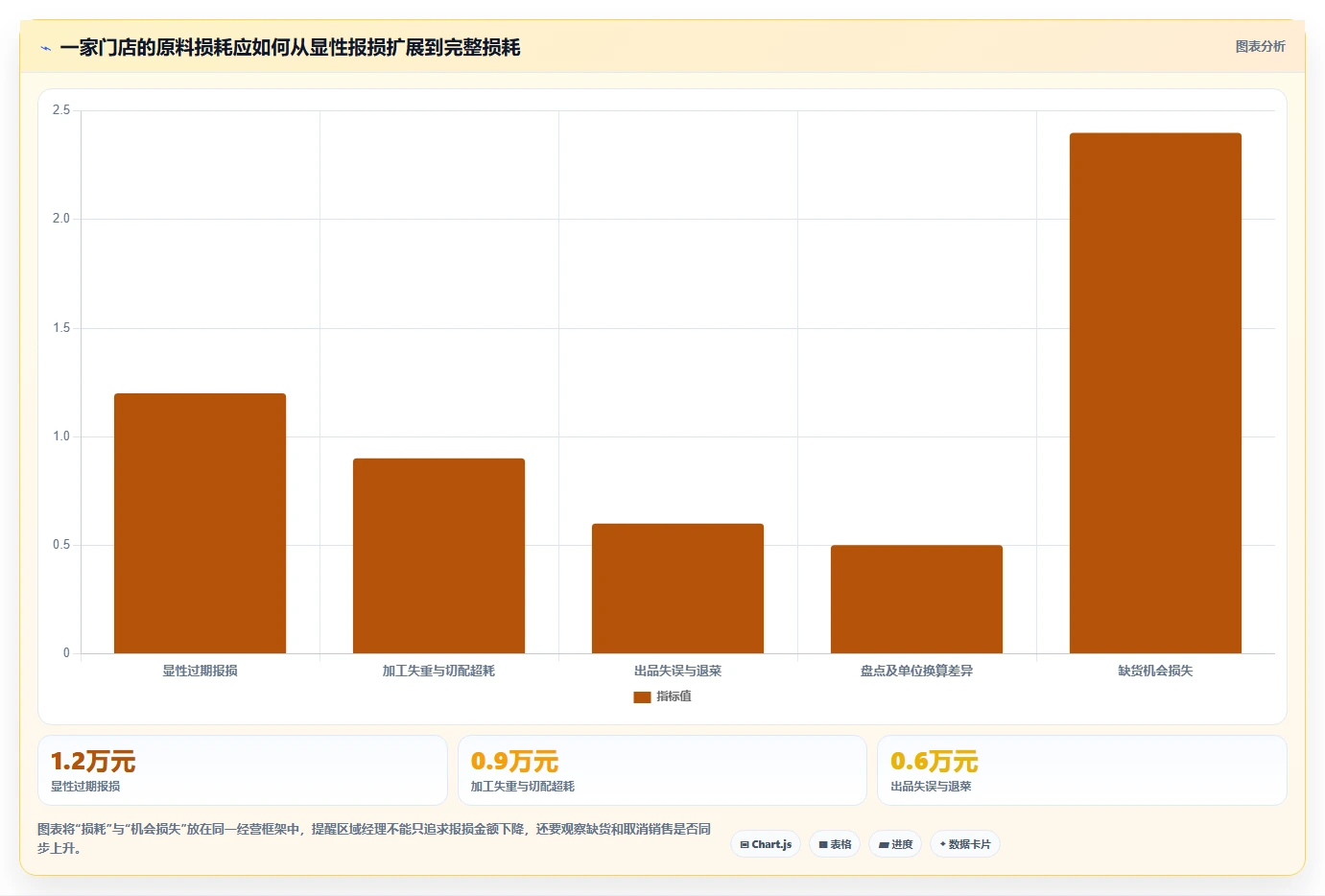Click the Chart.js tag chip

point(766,844)
